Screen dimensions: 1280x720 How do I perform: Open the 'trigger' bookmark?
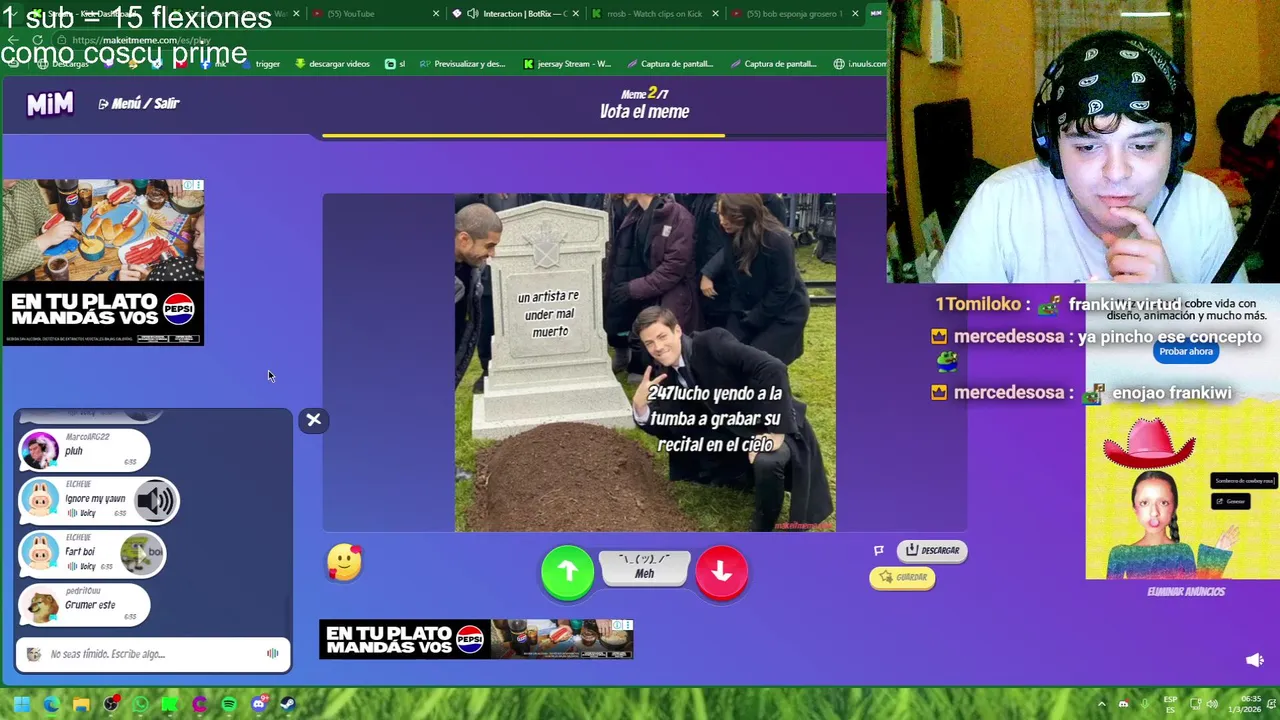(x=259, y=64)
